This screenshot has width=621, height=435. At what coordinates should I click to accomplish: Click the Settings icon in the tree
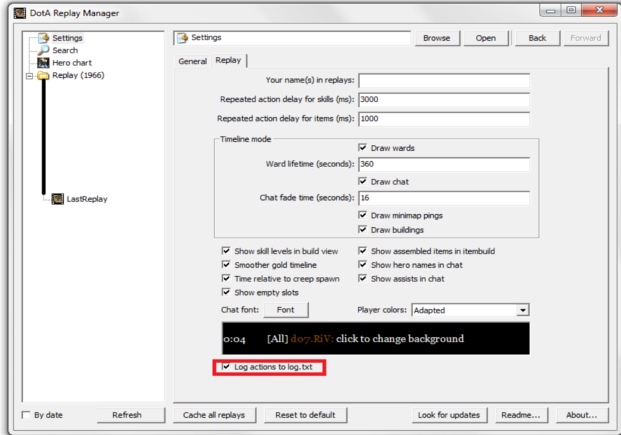click(43, 38)
